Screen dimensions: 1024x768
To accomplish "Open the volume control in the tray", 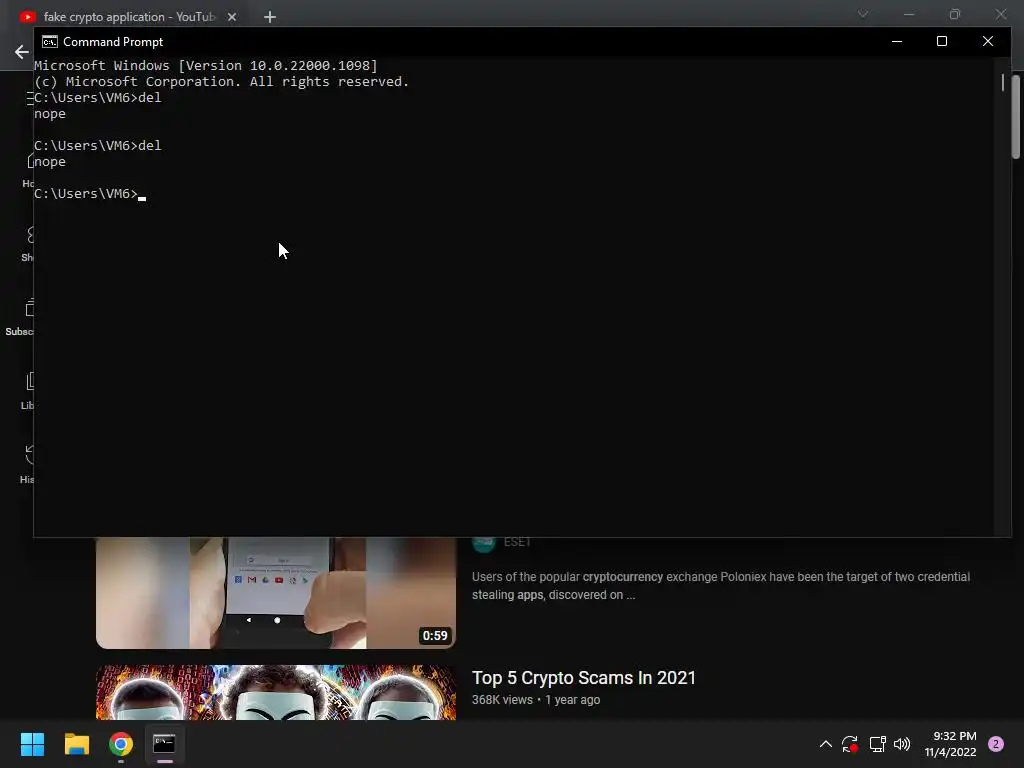I will tap(902, 744).
